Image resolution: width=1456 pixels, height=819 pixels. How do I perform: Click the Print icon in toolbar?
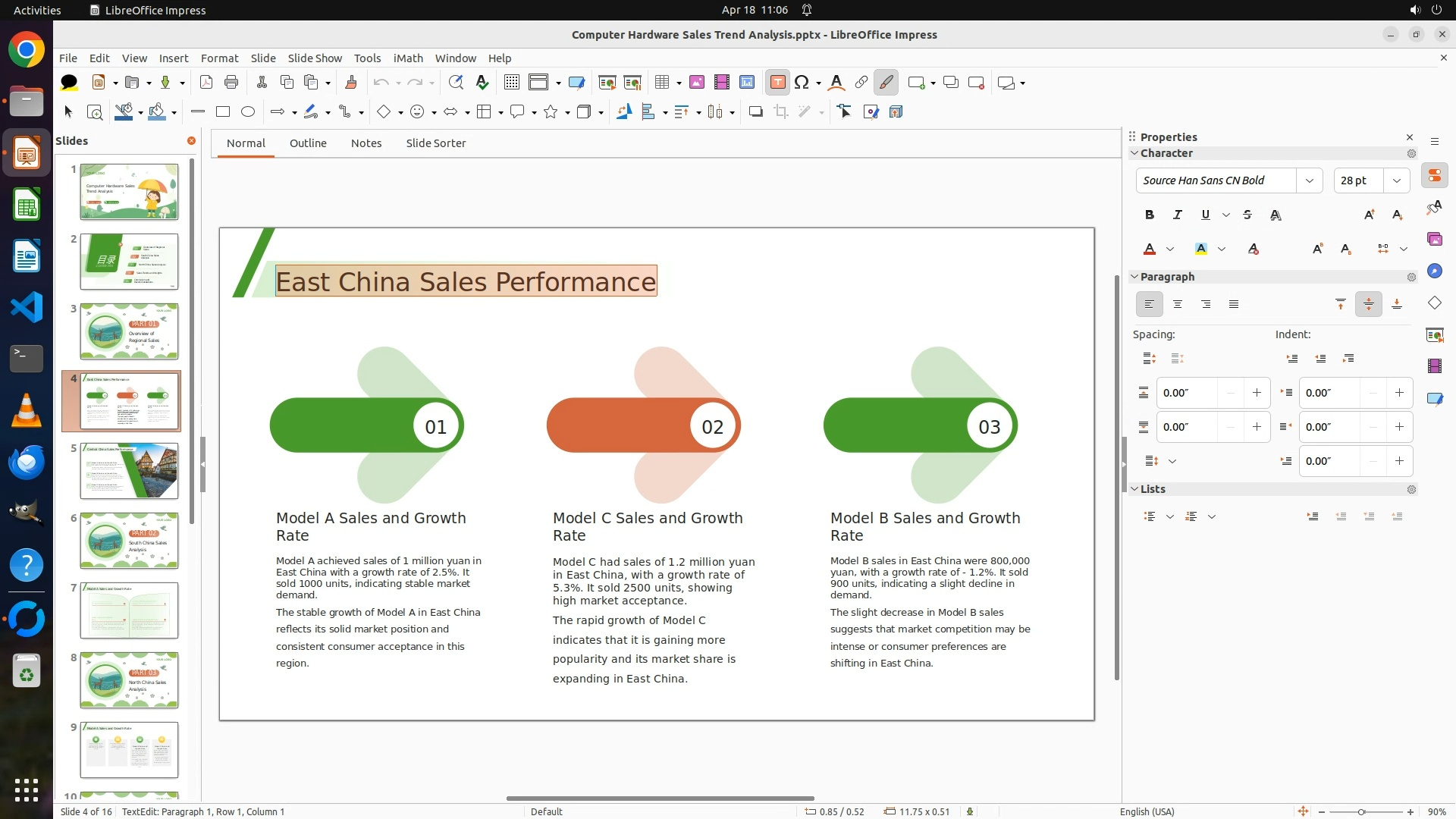tap(231, 83)
